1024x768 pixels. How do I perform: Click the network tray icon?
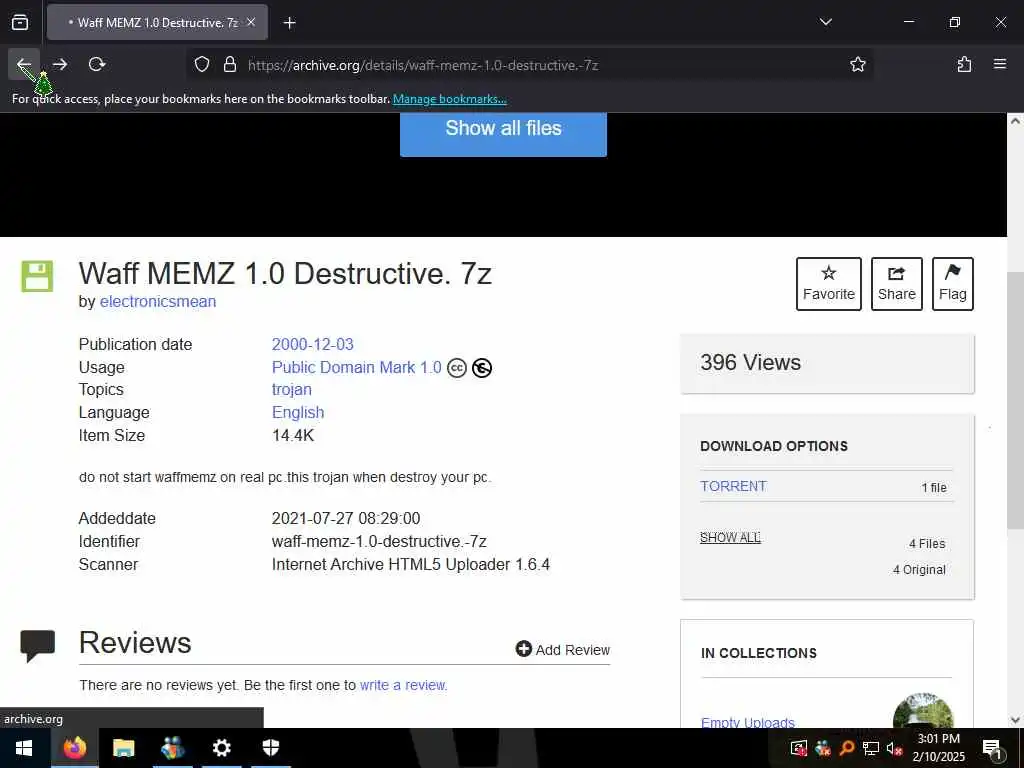coord(870,748)
